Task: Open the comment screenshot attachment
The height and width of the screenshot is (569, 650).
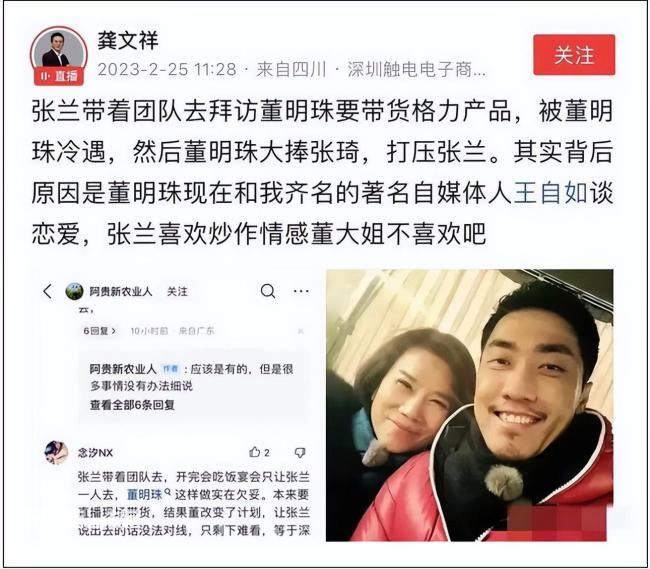Action: click(178, 405)
